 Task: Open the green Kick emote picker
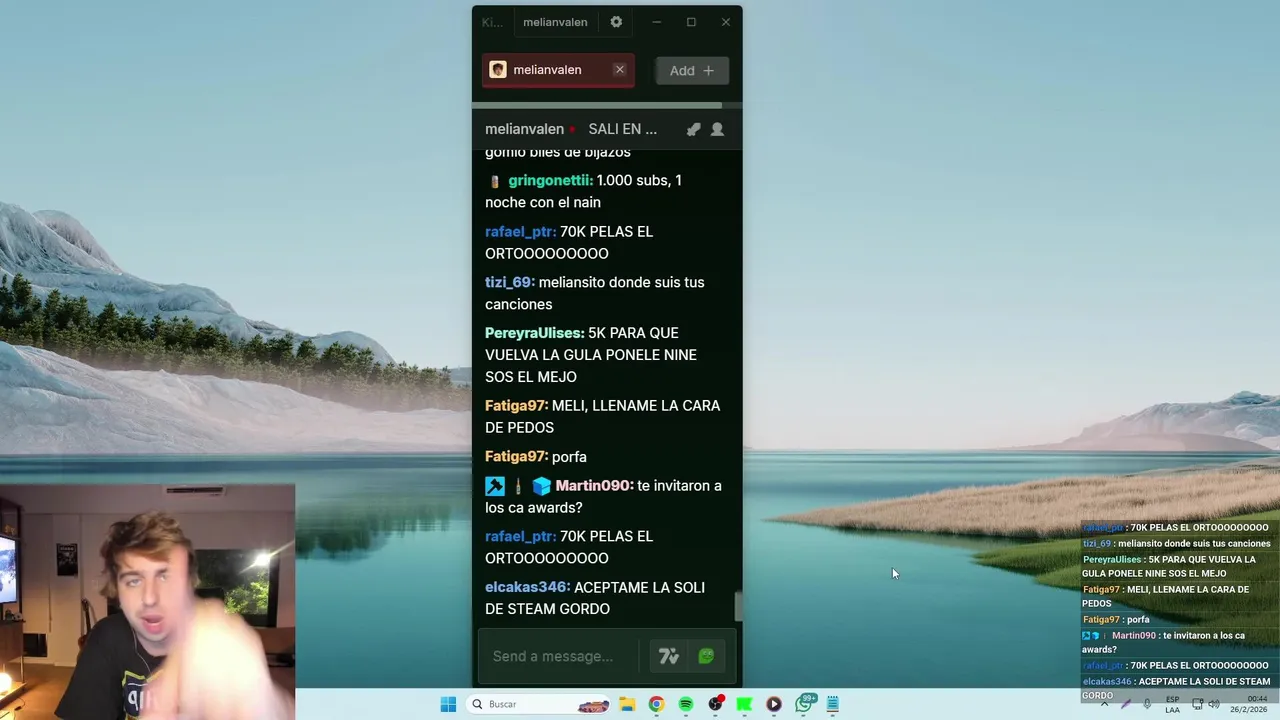click(x=706, y=656)
